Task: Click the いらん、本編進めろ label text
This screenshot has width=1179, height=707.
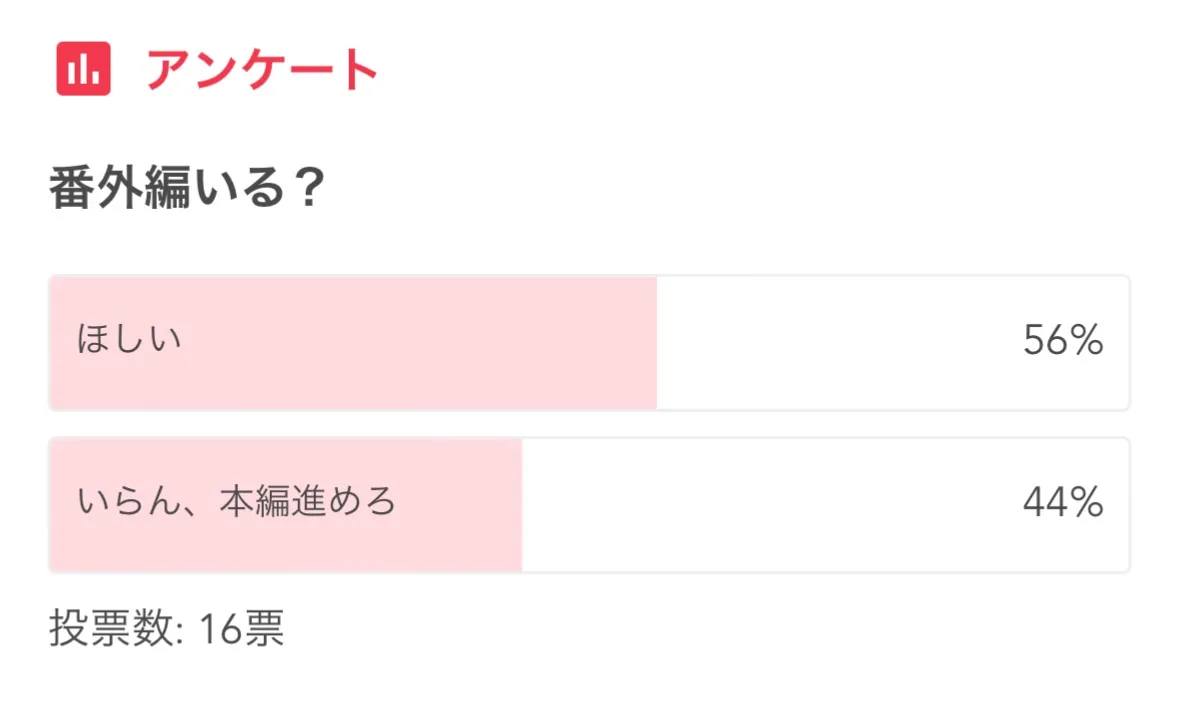Action: pos(236,502)
